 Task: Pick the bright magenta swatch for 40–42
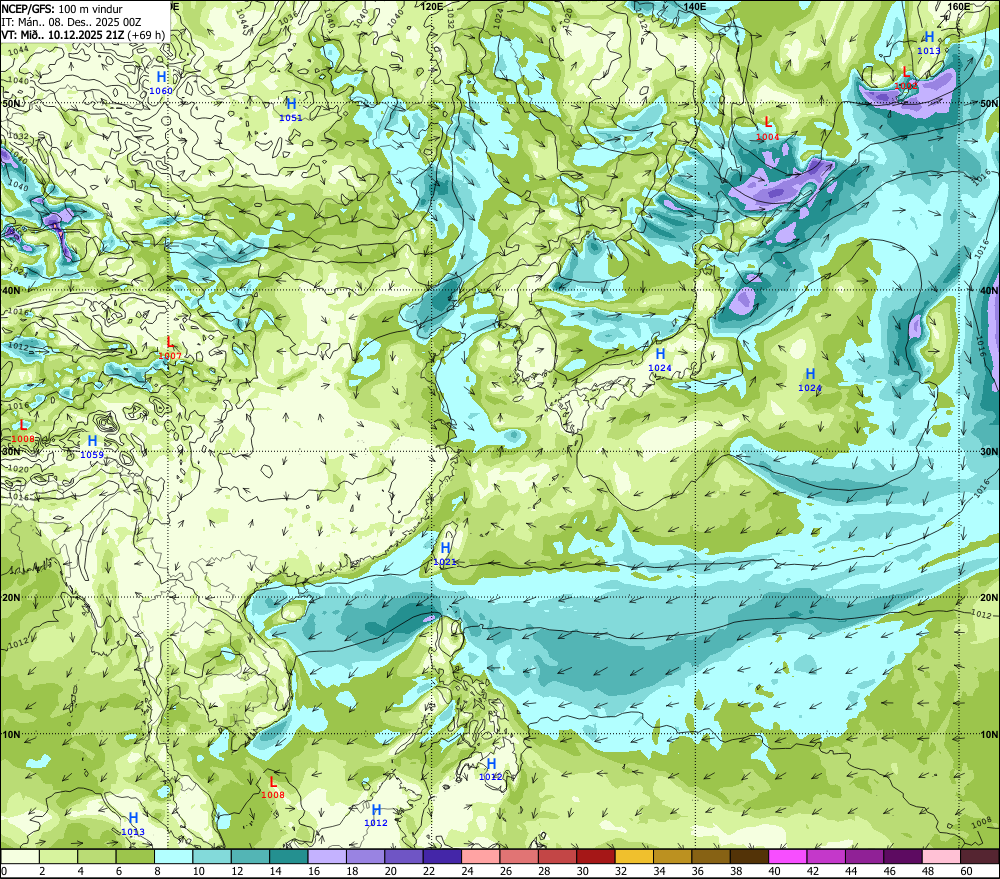[x=788, y=856]
